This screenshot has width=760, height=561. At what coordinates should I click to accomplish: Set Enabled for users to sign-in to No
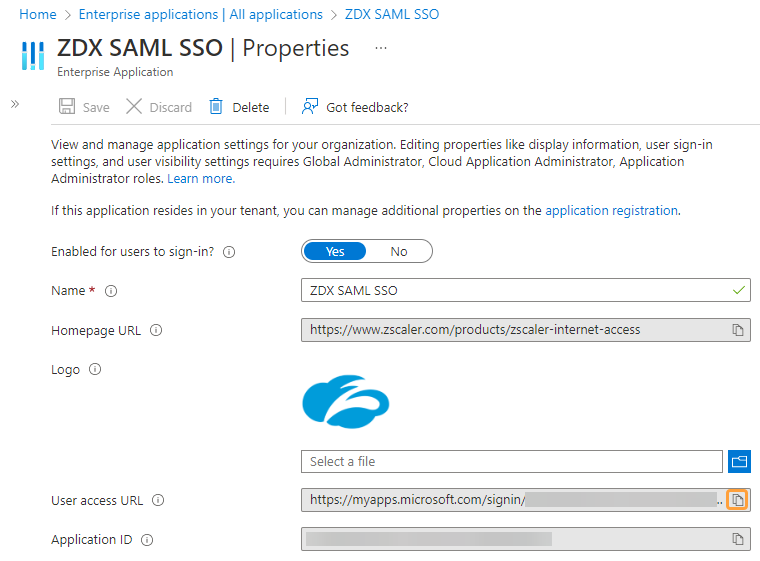tap(399, 251)
